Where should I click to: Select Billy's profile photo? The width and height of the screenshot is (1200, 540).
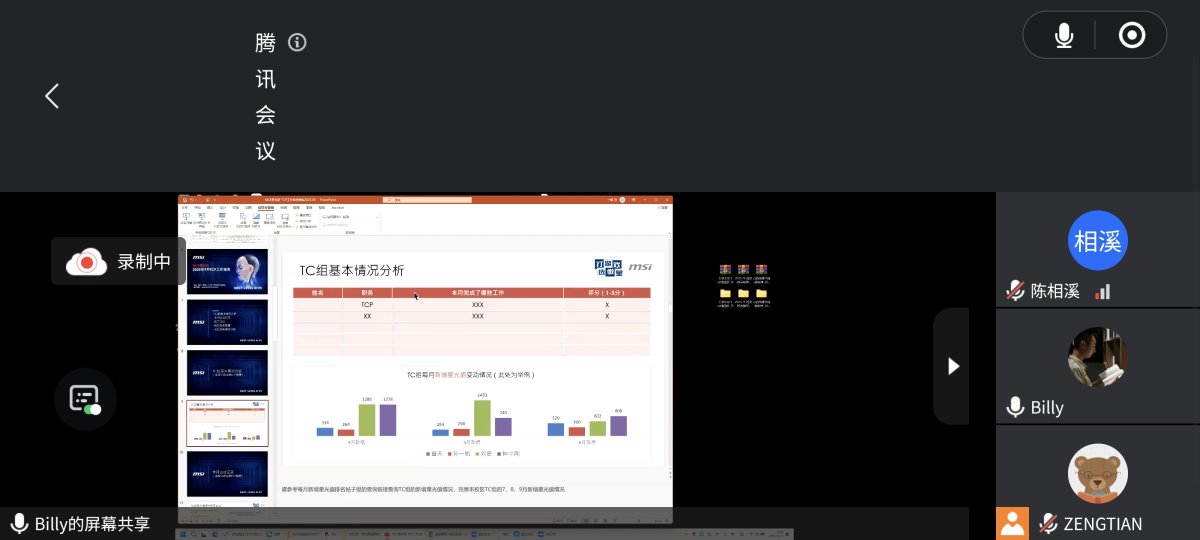coord(1097,357)
